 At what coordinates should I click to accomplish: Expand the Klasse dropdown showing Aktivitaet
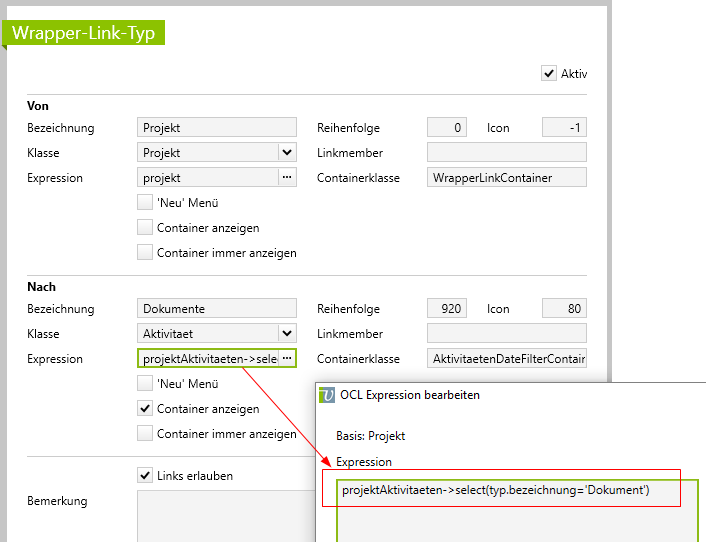[287, 334]
